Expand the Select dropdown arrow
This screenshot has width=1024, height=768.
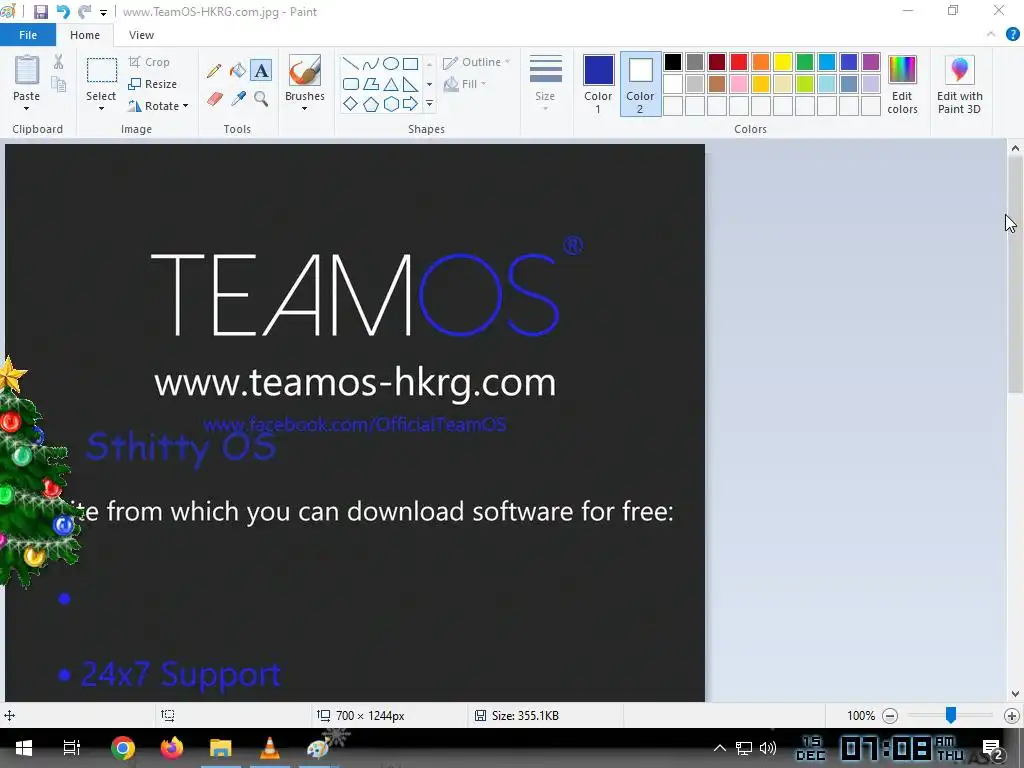click(101, 108)
